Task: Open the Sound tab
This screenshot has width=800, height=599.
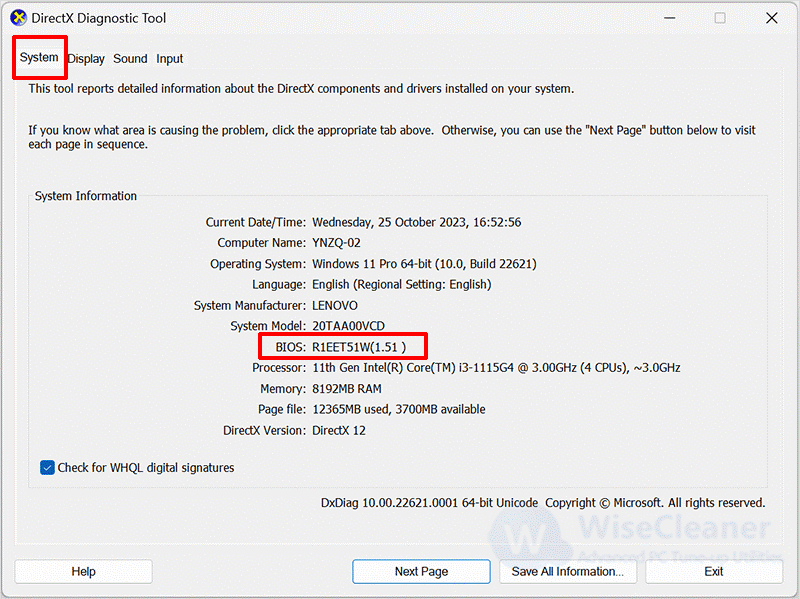Action: click(130, 59)
